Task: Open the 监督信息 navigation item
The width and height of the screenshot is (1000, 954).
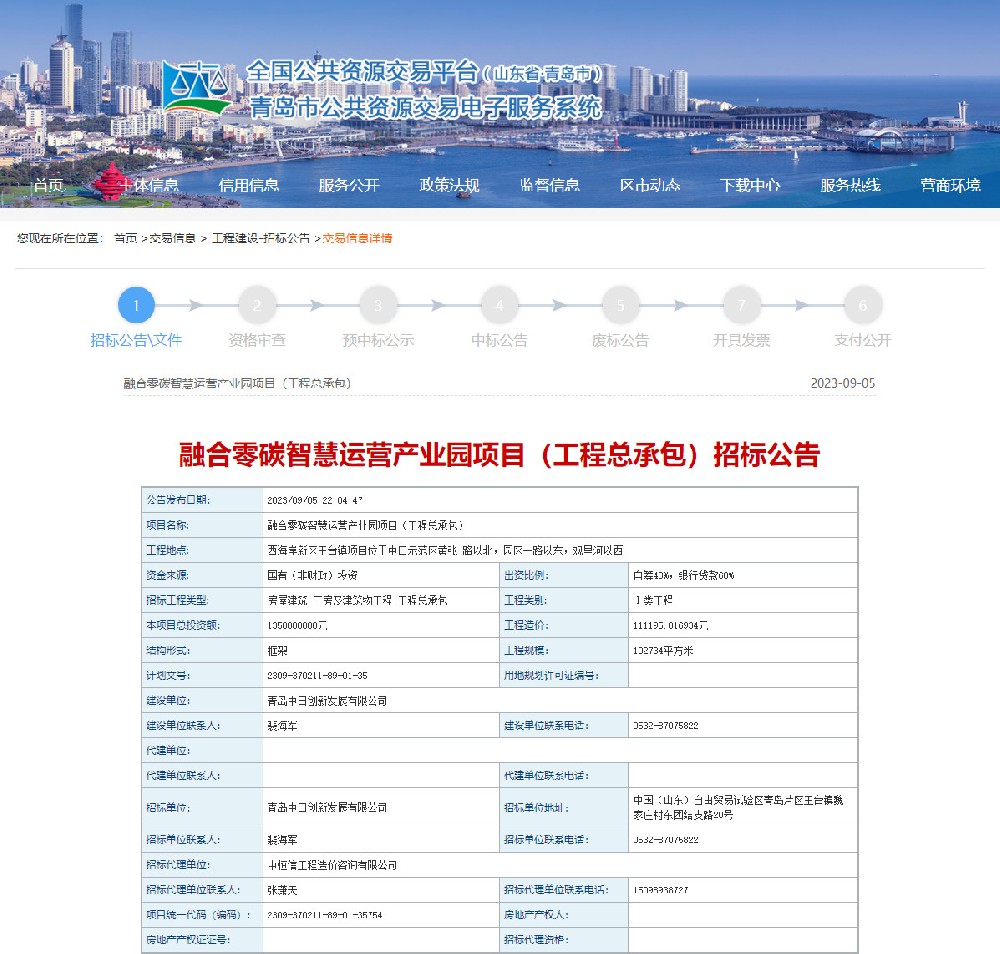Action: [x=550, y=185]
